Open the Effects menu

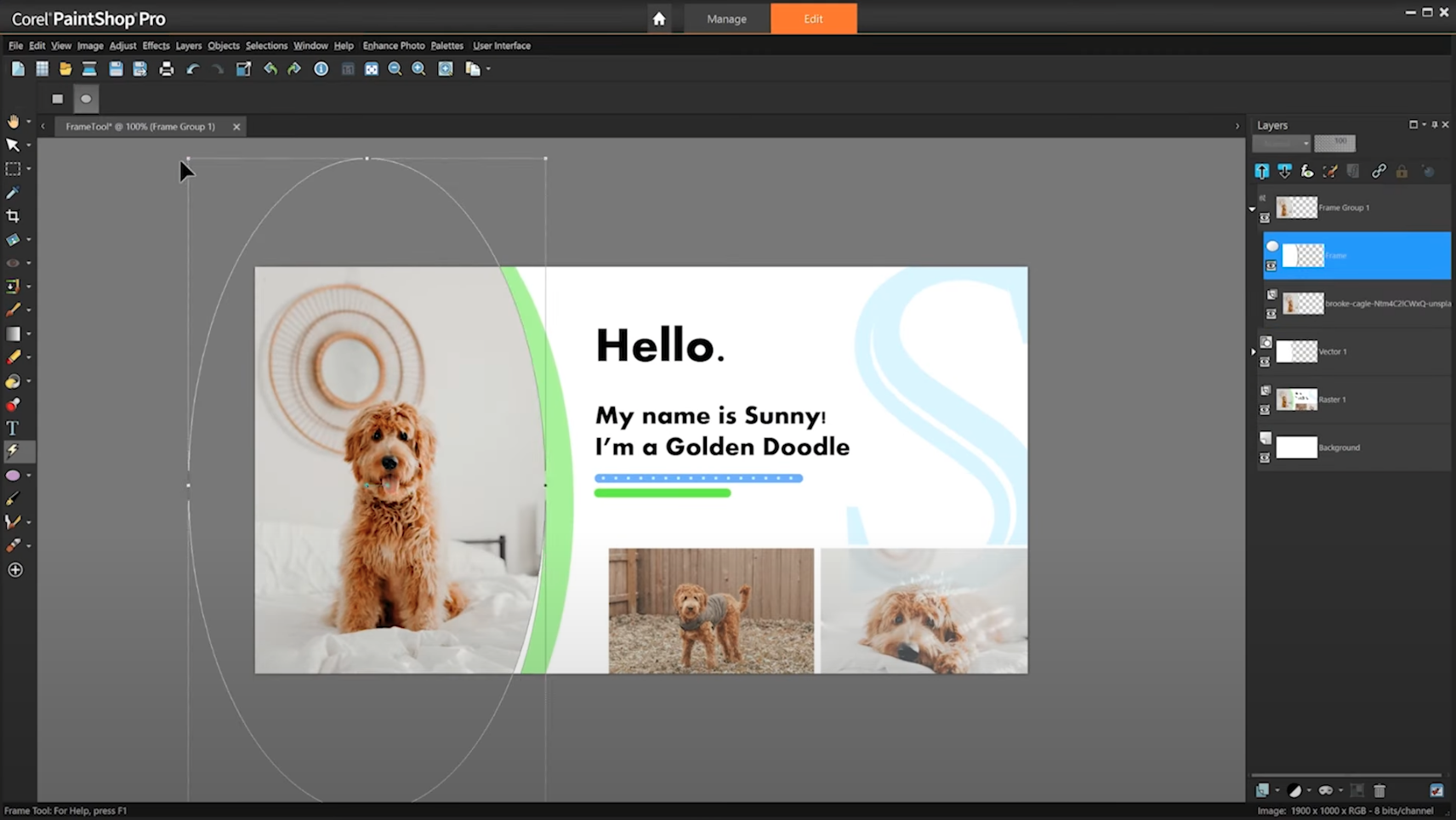click(x=156, y=46)
